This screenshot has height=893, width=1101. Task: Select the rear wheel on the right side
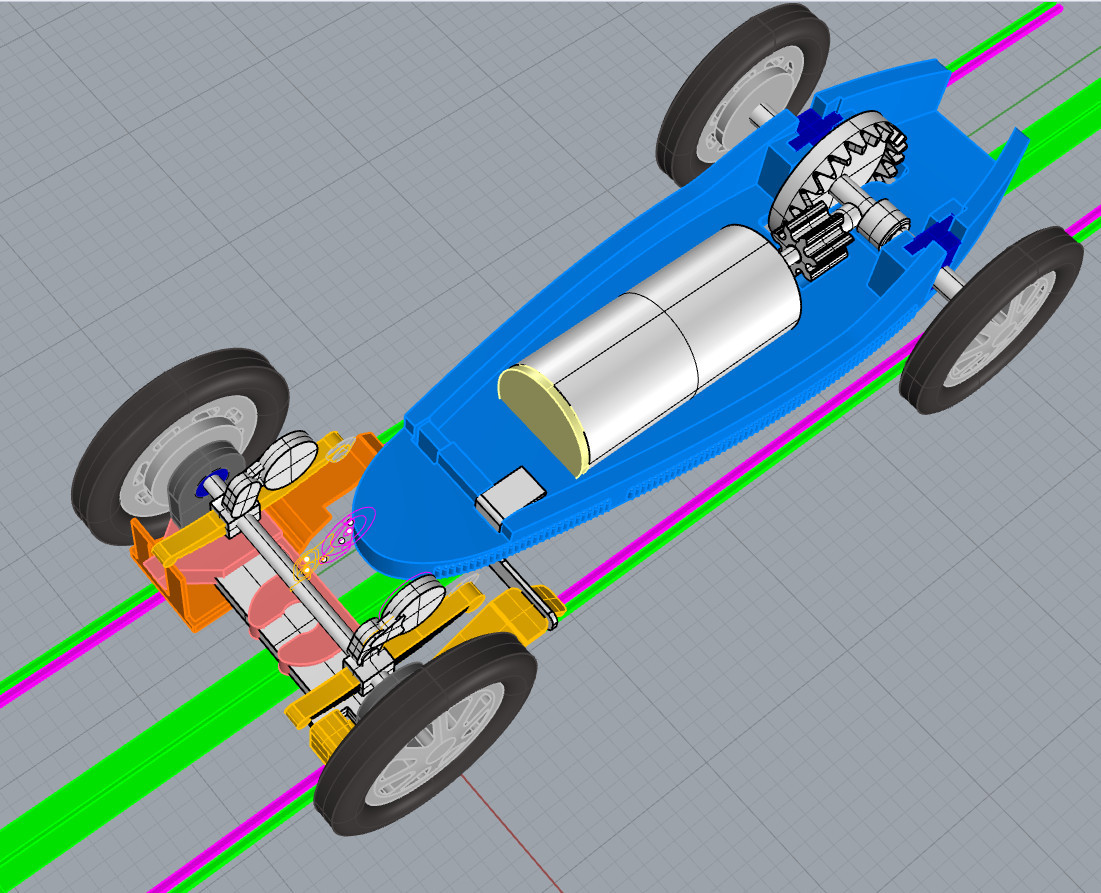(x=991, y=319)
